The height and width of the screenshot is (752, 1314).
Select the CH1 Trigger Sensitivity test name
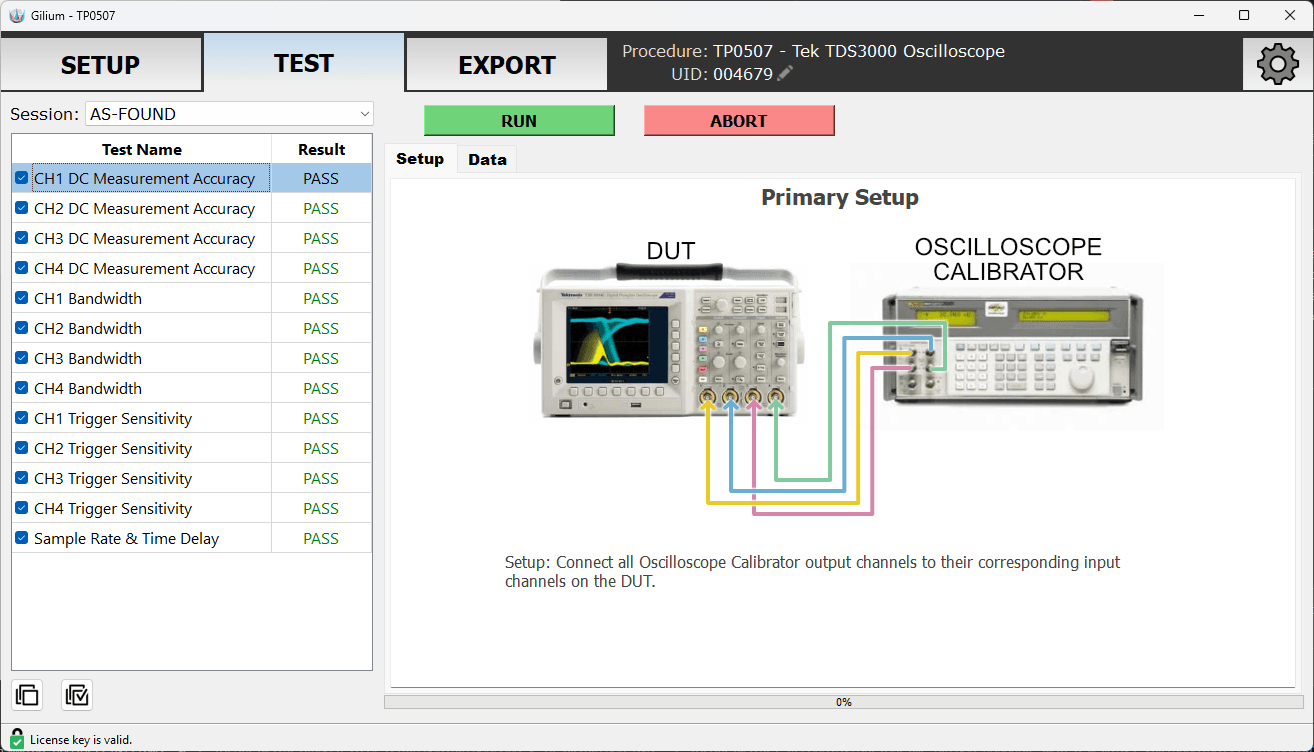(x=113, y=418)
